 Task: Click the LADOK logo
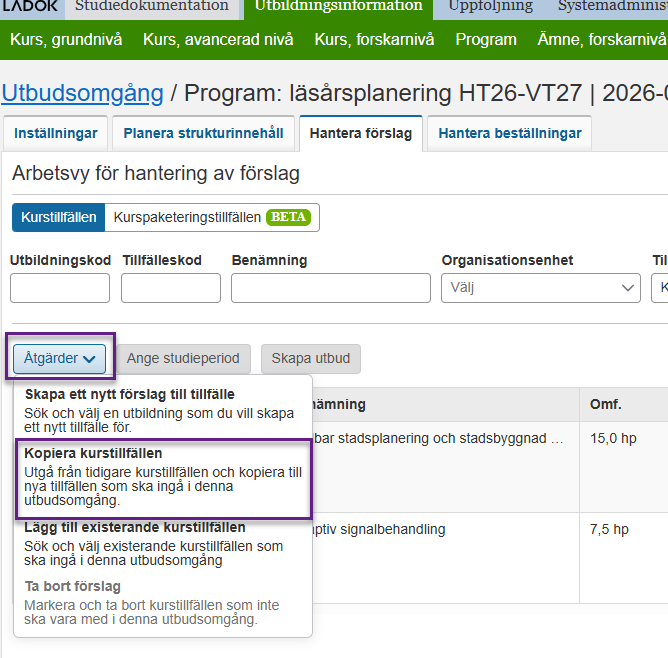click(30, 7)
